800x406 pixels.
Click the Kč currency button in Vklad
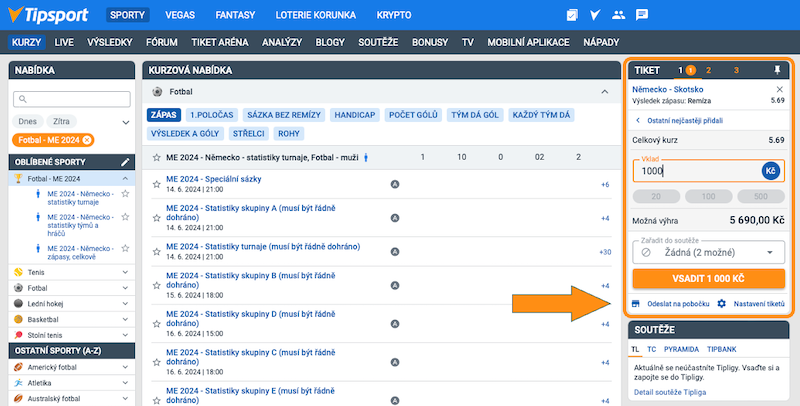point(771,171)
